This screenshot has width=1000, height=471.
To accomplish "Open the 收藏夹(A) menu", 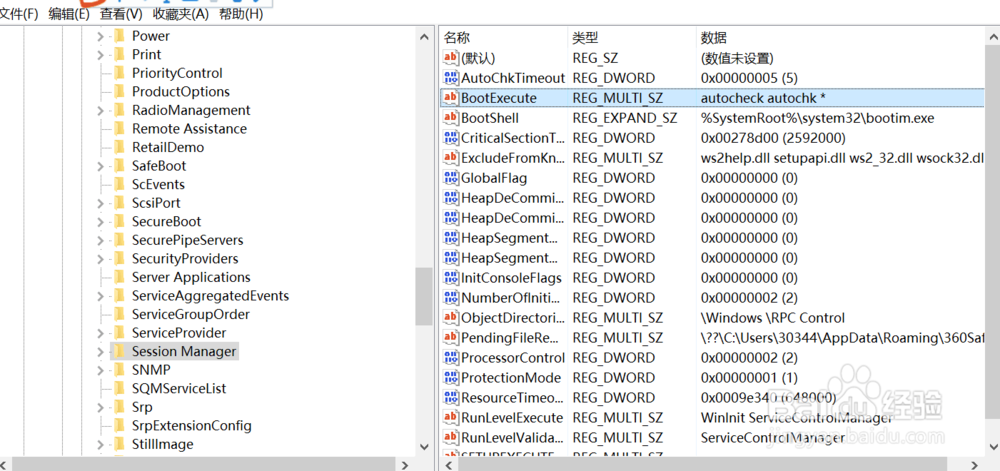I will click(181, 13).
